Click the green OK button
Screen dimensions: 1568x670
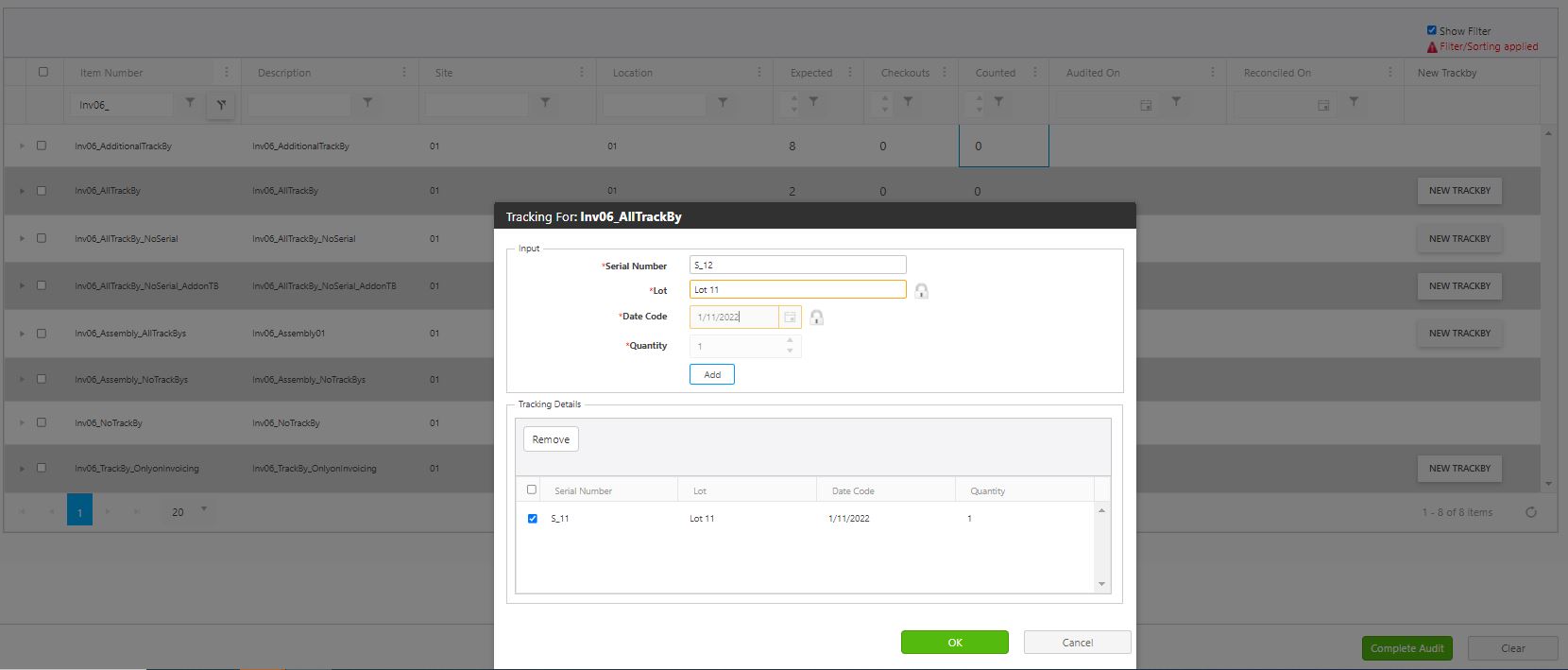pyautogui.click(x=954, y=643)
